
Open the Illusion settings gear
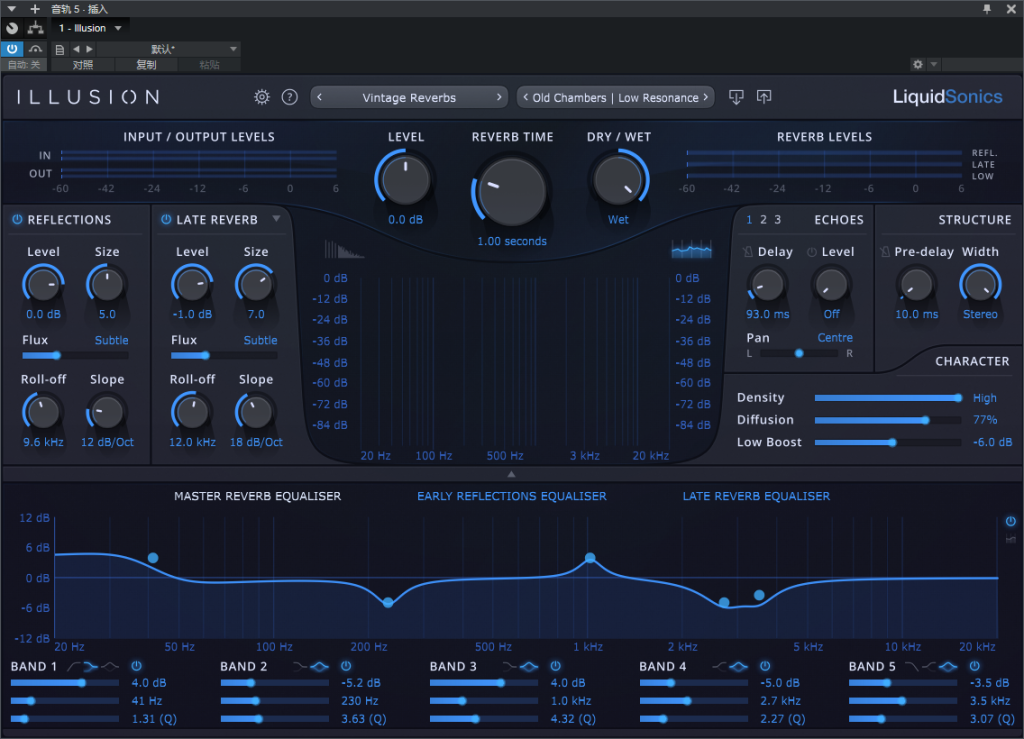262,97
